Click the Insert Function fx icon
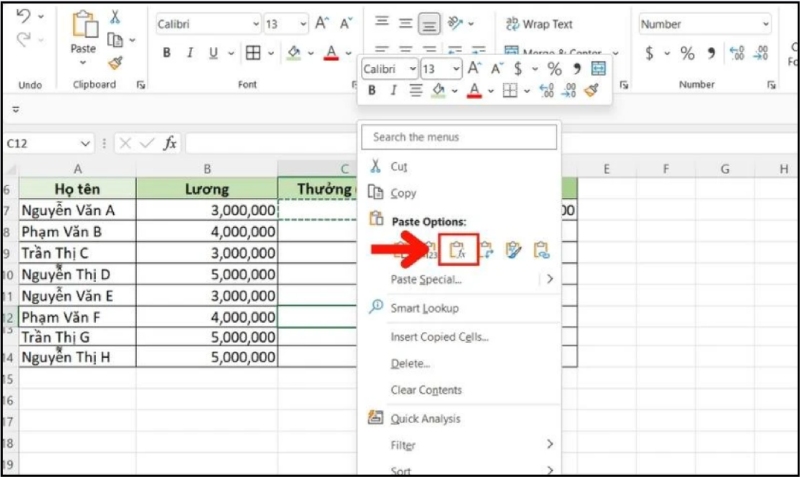The width and height of the screenshot is (800, 477). pos(171,143)
